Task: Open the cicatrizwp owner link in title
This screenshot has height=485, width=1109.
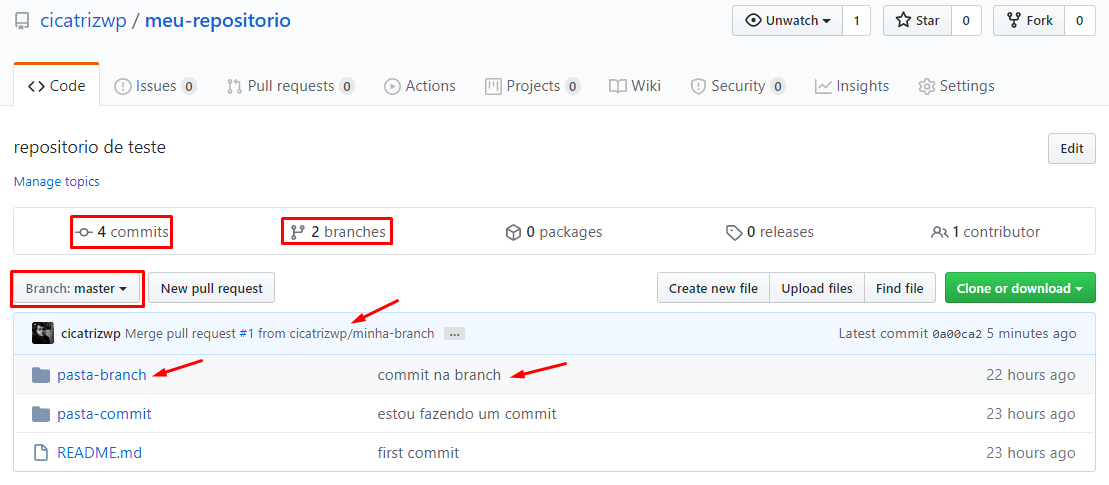Action: 83,21
